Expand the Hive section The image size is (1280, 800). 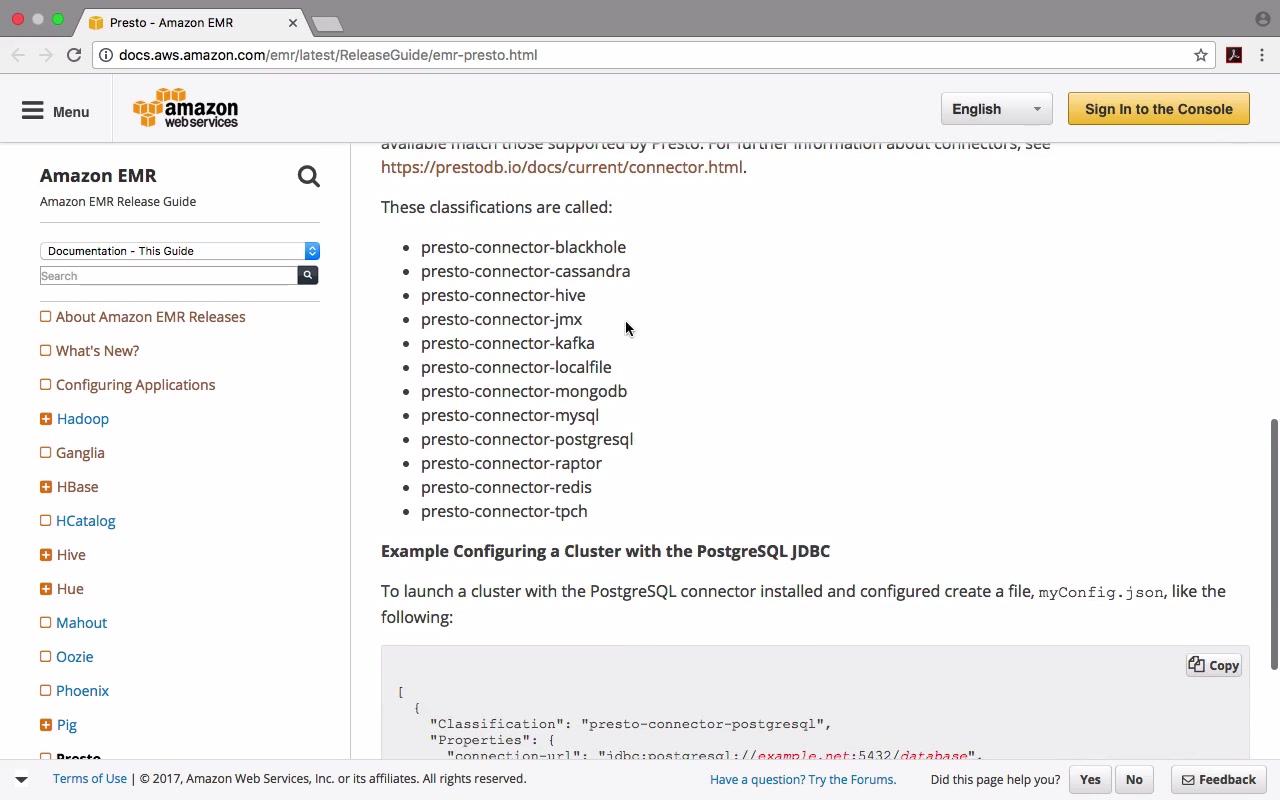(x=46, y=555)
